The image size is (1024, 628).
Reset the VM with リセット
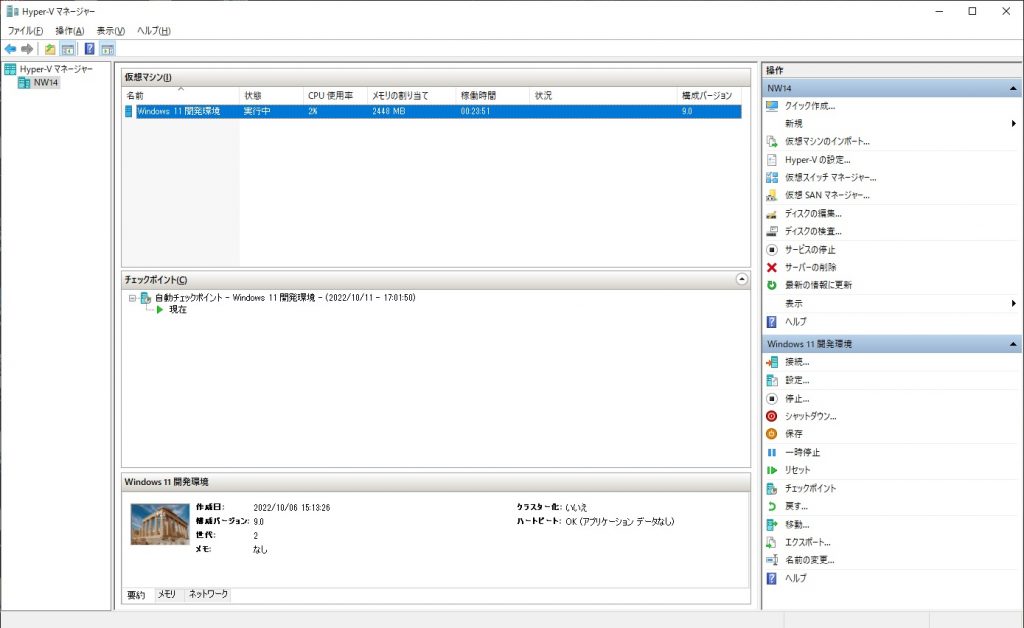[x=797, y=469]
